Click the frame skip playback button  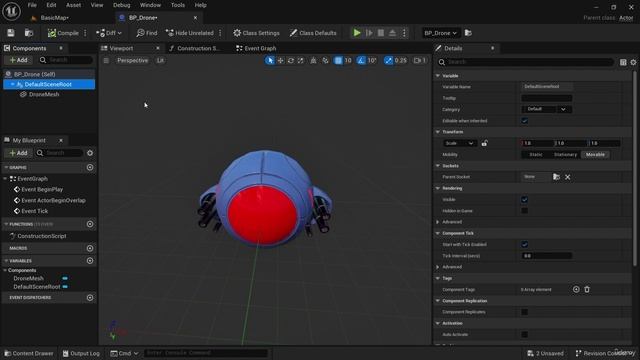point(369,33)
